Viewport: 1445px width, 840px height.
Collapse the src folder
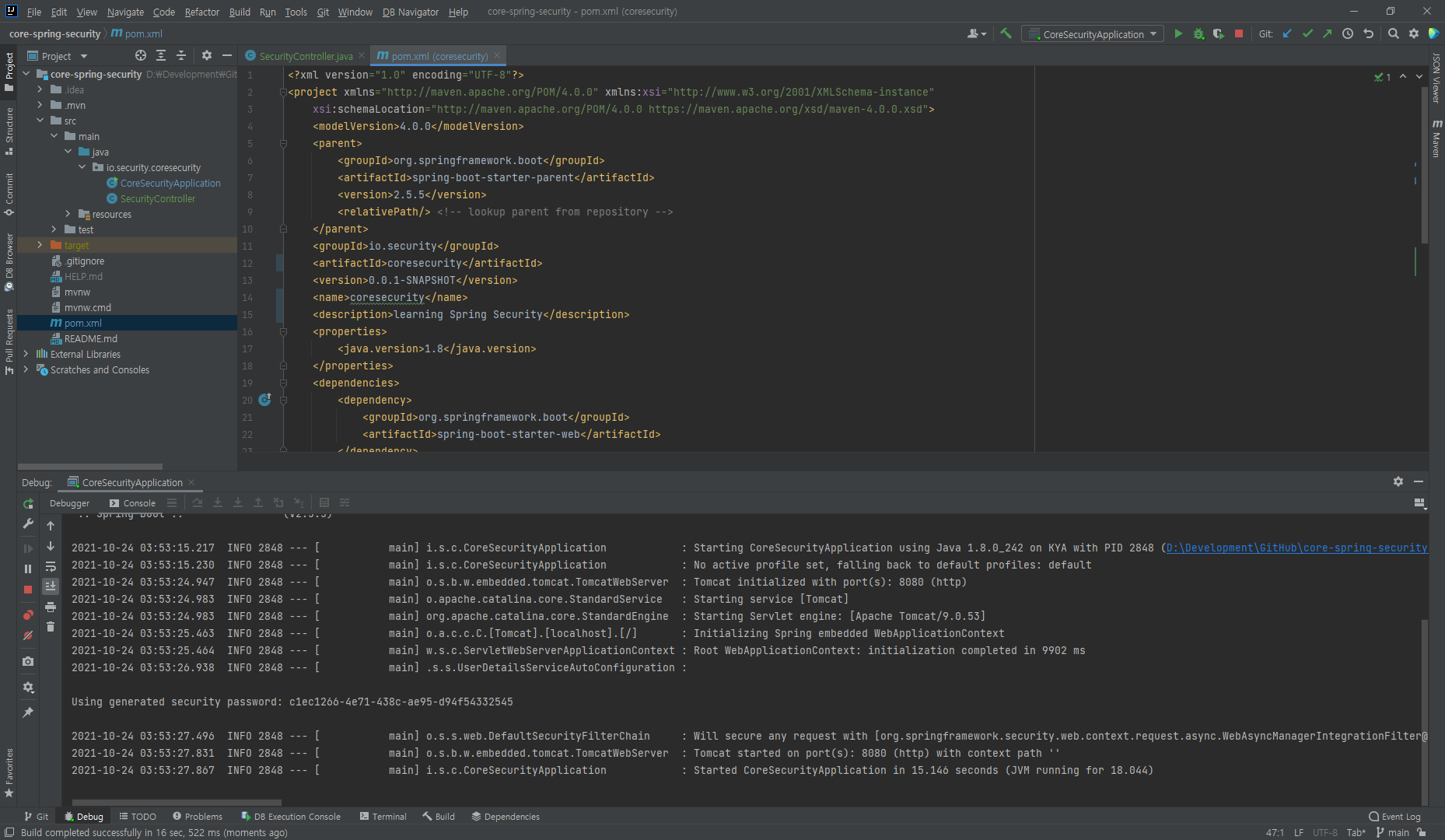coord(40,121)
